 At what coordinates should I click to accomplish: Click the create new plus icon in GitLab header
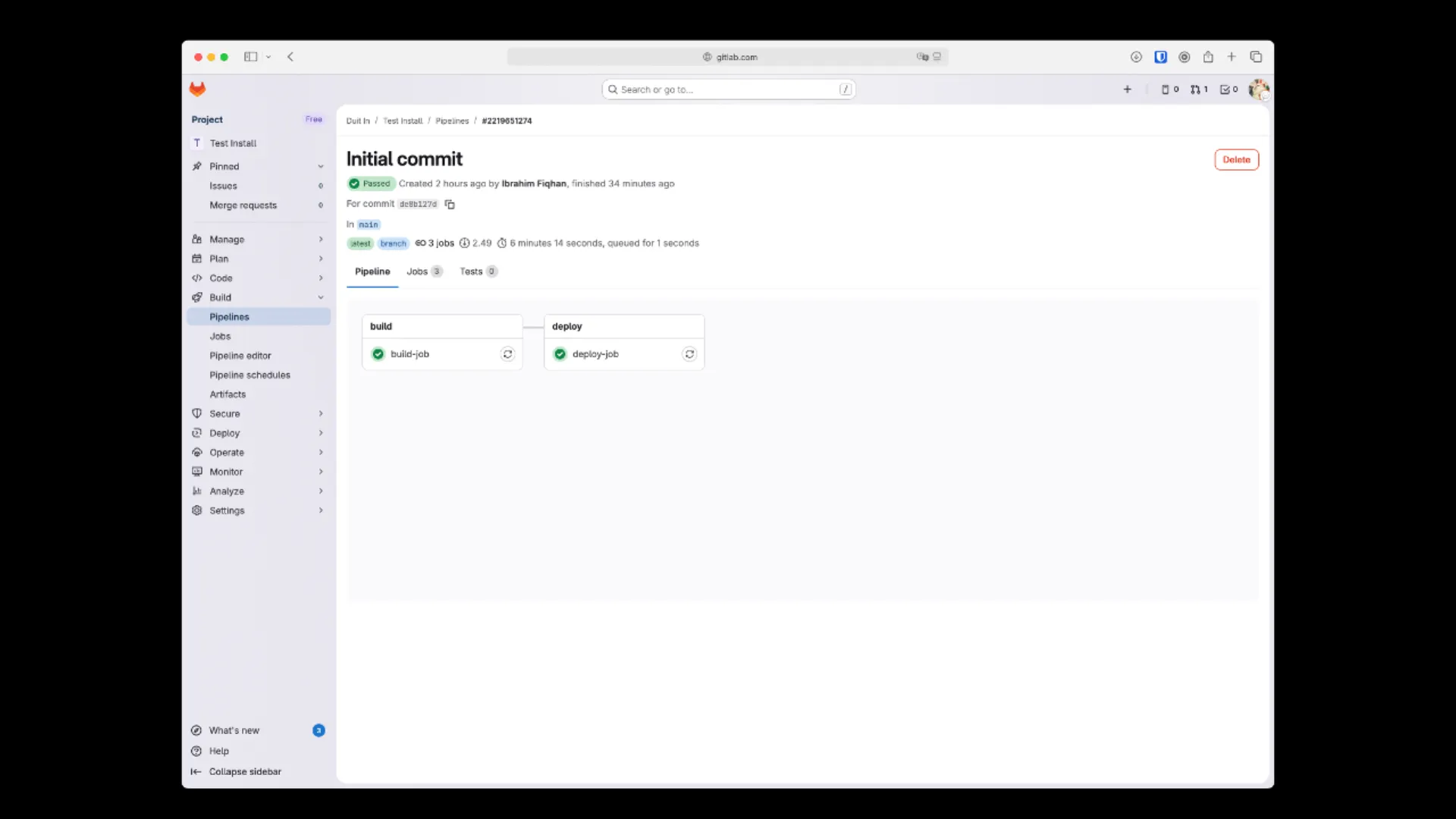[x=1127, y=89]
